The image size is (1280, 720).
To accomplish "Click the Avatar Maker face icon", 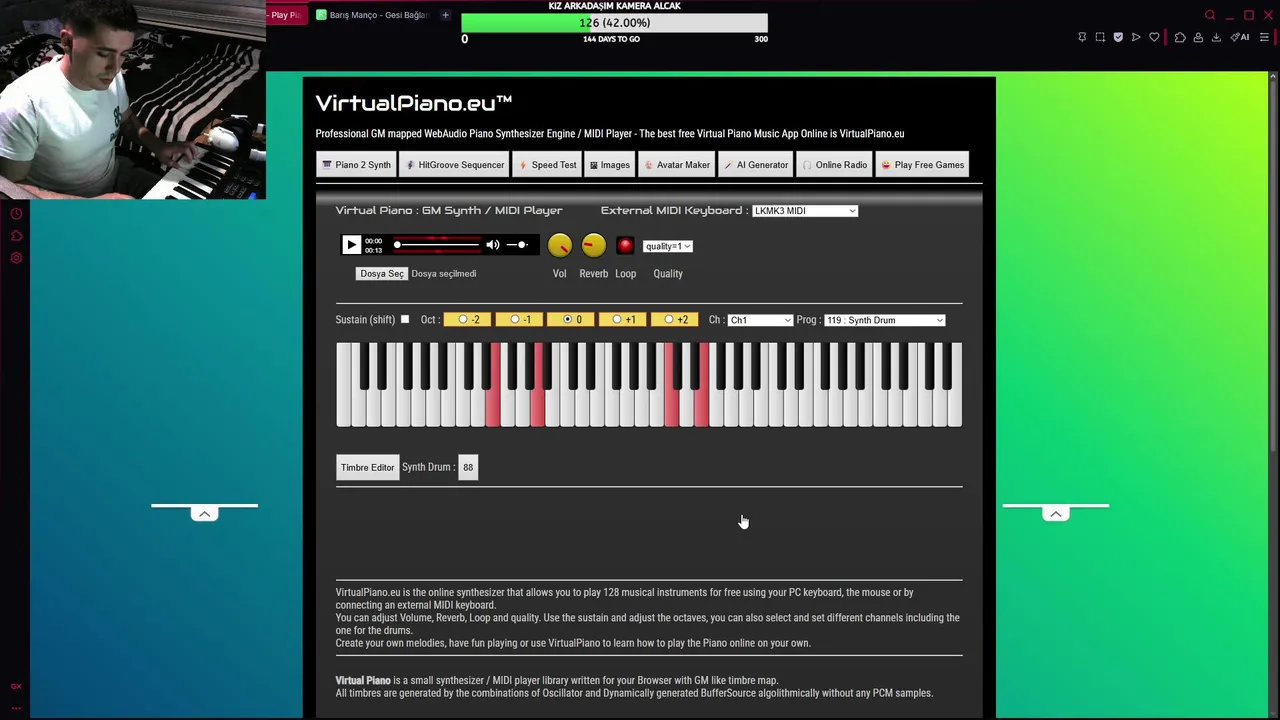I will tap(649, 165).
